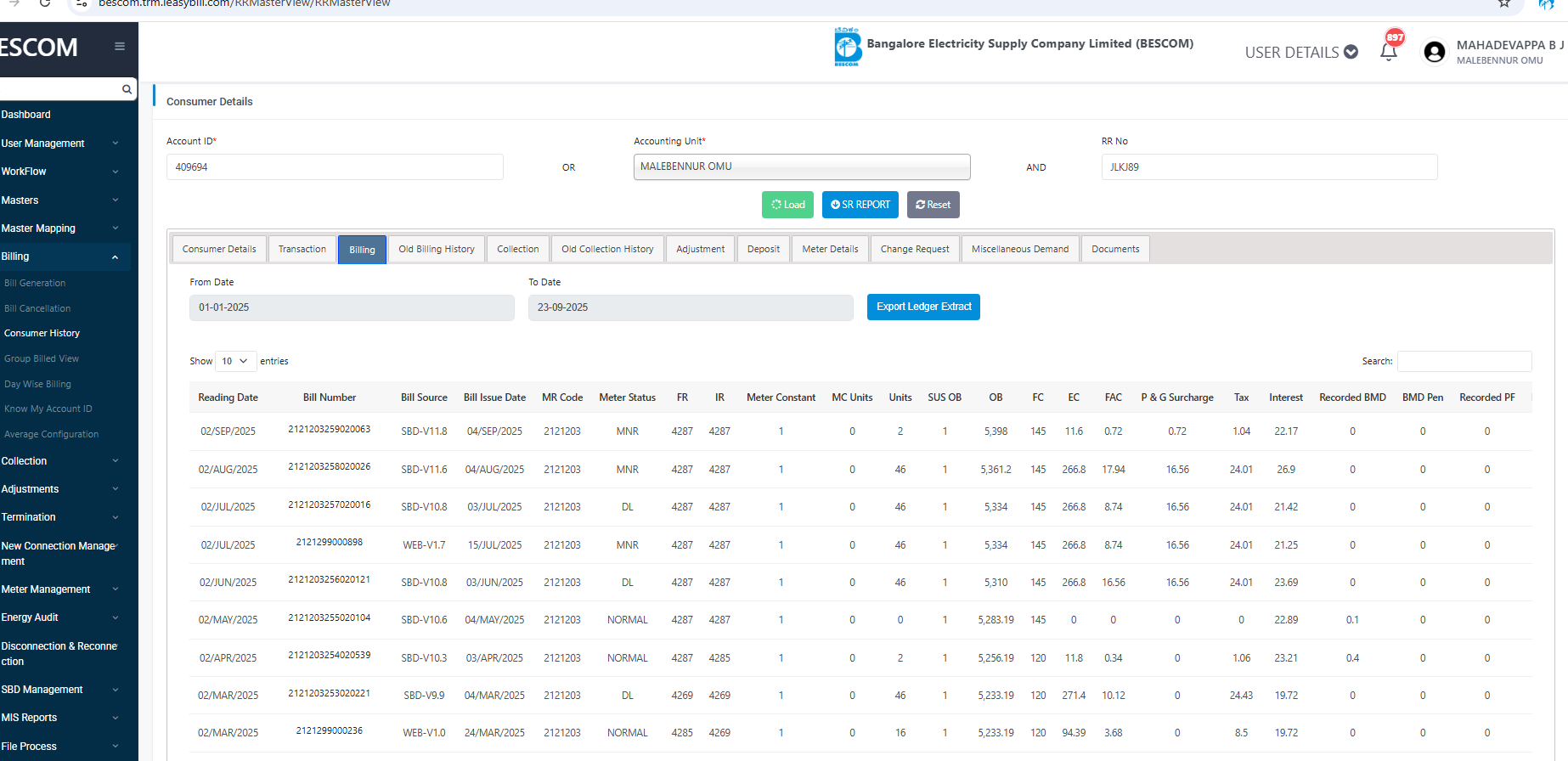
Task: Click the hamburger menu icon beside BESCOM logo
Action: [x=120, y=47]
